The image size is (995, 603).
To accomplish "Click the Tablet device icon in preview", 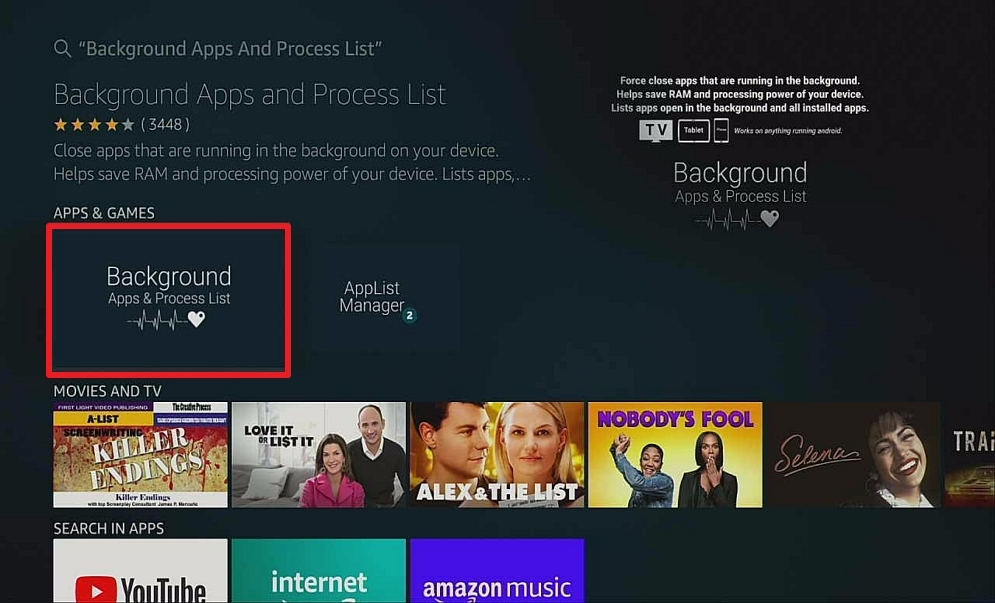I will [694, 130].
